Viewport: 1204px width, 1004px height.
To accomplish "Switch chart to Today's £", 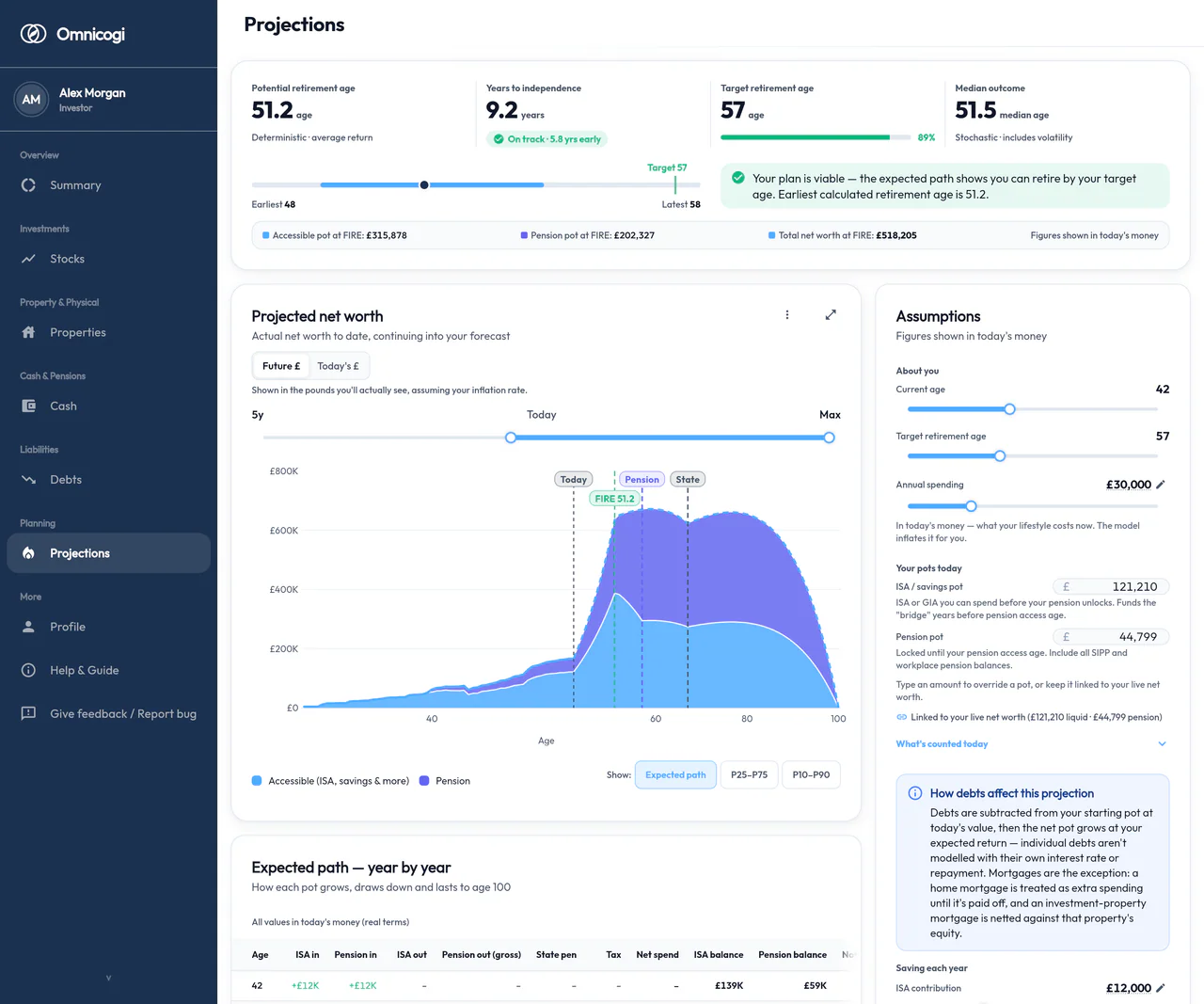I will tap(339, 366).
